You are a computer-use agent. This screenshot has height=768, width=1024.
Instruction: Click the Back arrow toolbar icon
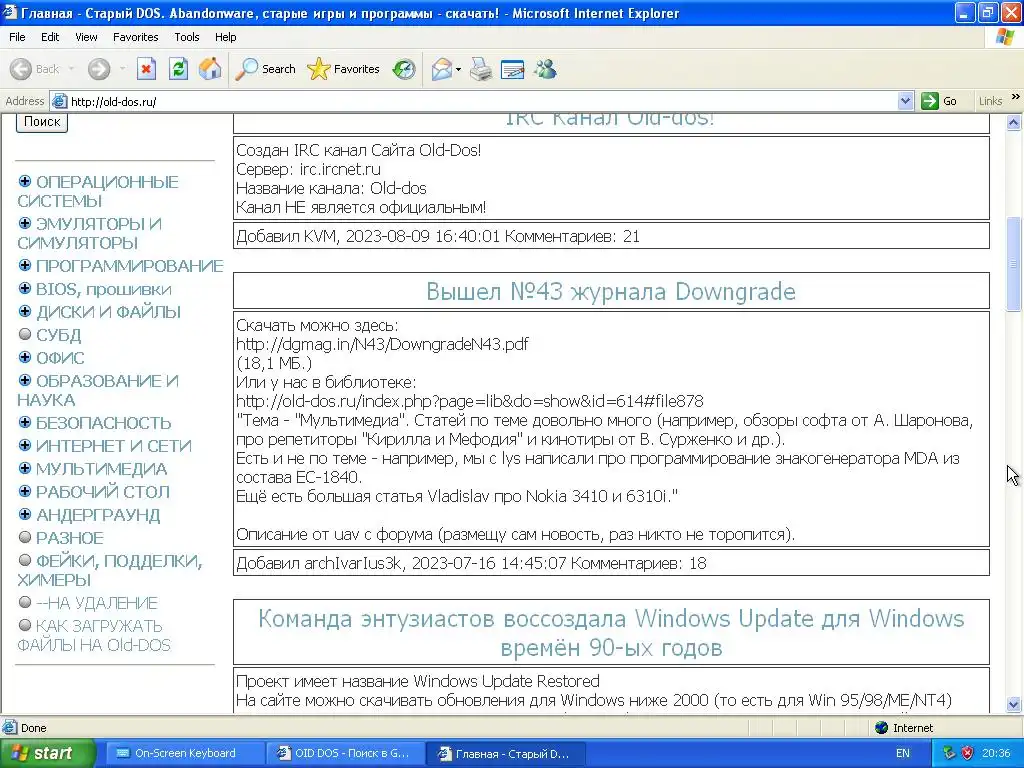coord(21,69)
